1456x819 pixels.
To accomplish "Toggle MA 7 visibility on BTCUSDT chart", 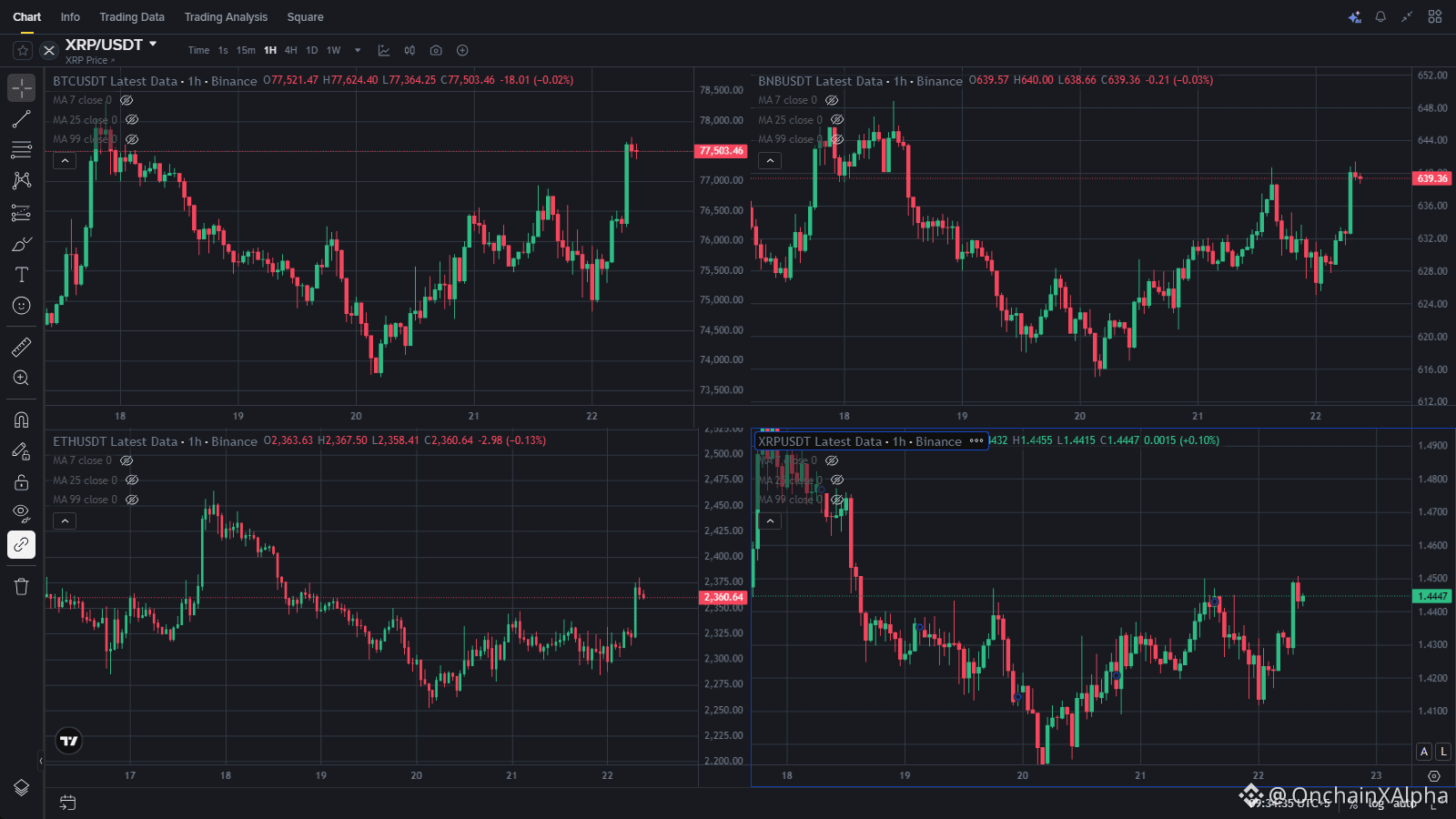I will (x=126, y=100).
